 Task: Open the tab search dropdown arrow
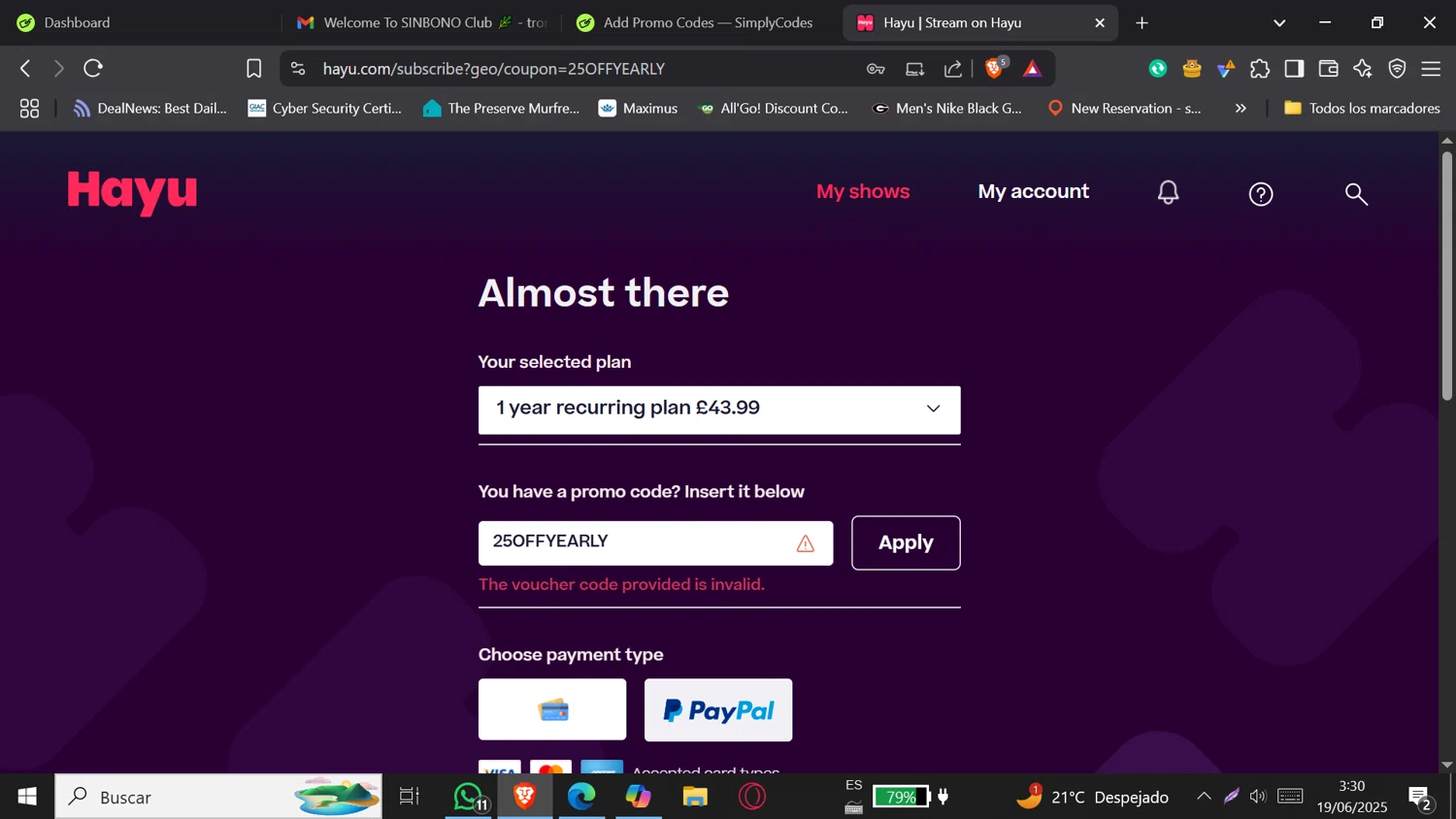pyautogui.click(x=1279, y=22)
